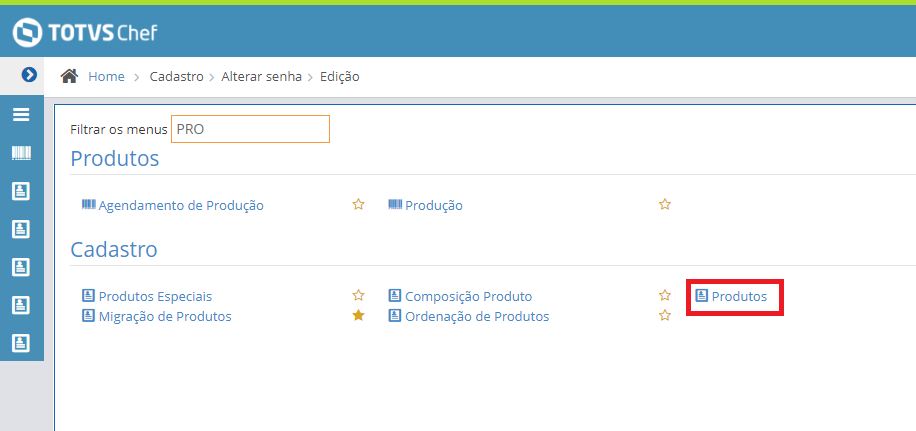Expand sidebar with blue arrow button
Image resolution: width=916 pixels, height=431 pixels.
pyautogui.click(x=29, y=75)
